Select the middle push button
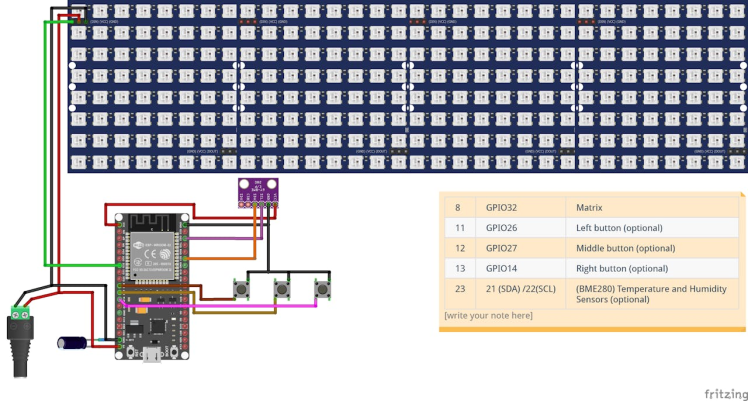Image resolution: width=748 pixels, height=401 pixels. (x=282, y=289)
